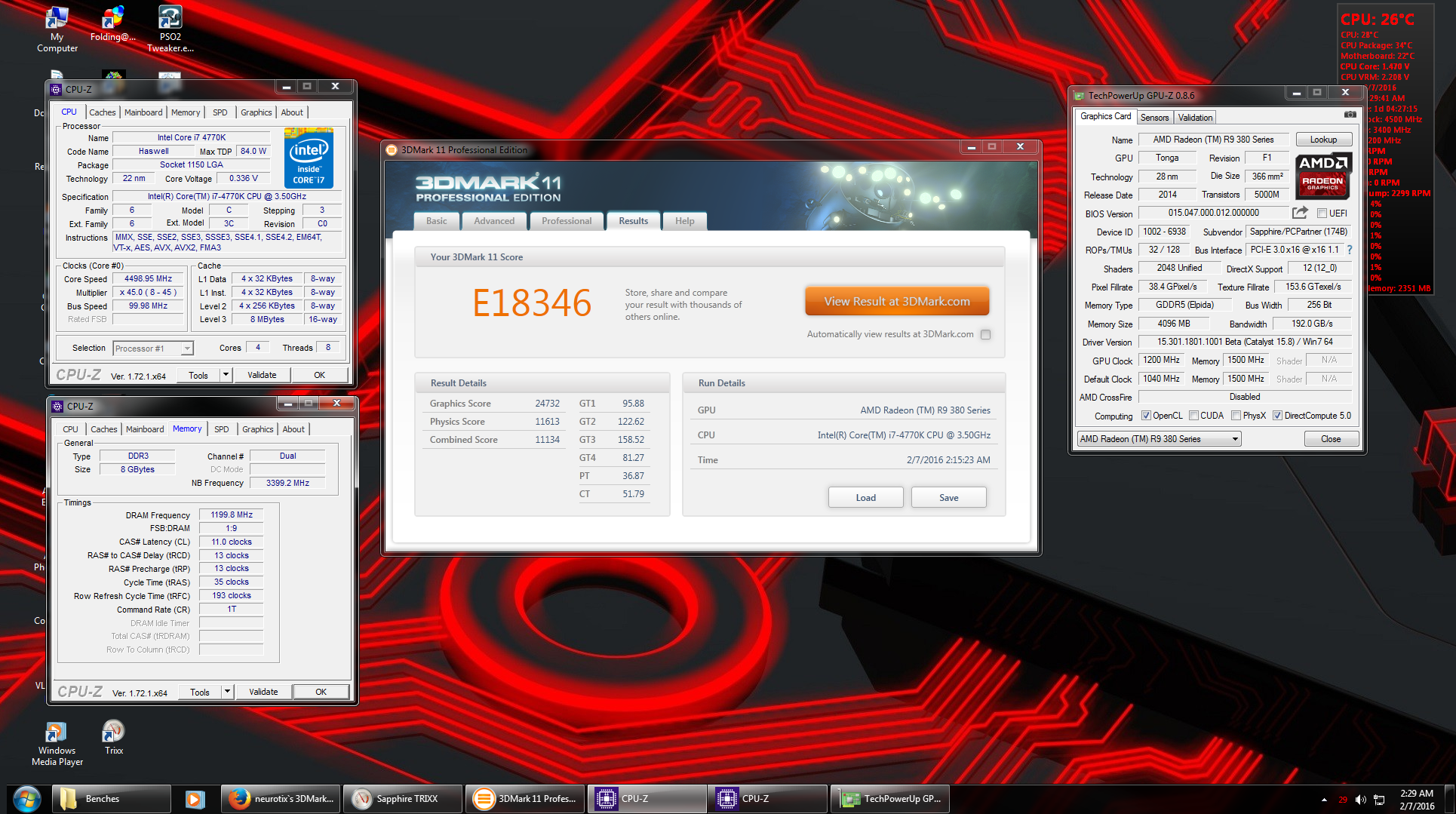The width and height of the screenshot is (1456, 814).
Task: Click bus interface question mark in GPU-Z
Action: (1350, 250)
